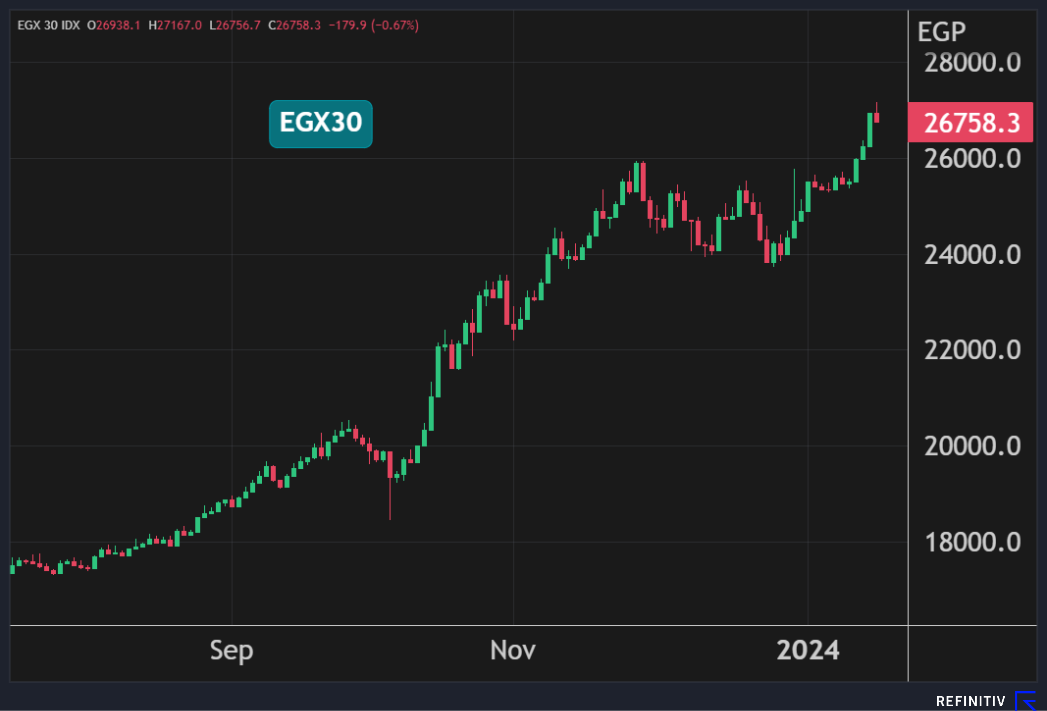Viewport: 1047px width, 711px height.
Task: Click the 26000.0 price axis label
Action: (971, 158)
